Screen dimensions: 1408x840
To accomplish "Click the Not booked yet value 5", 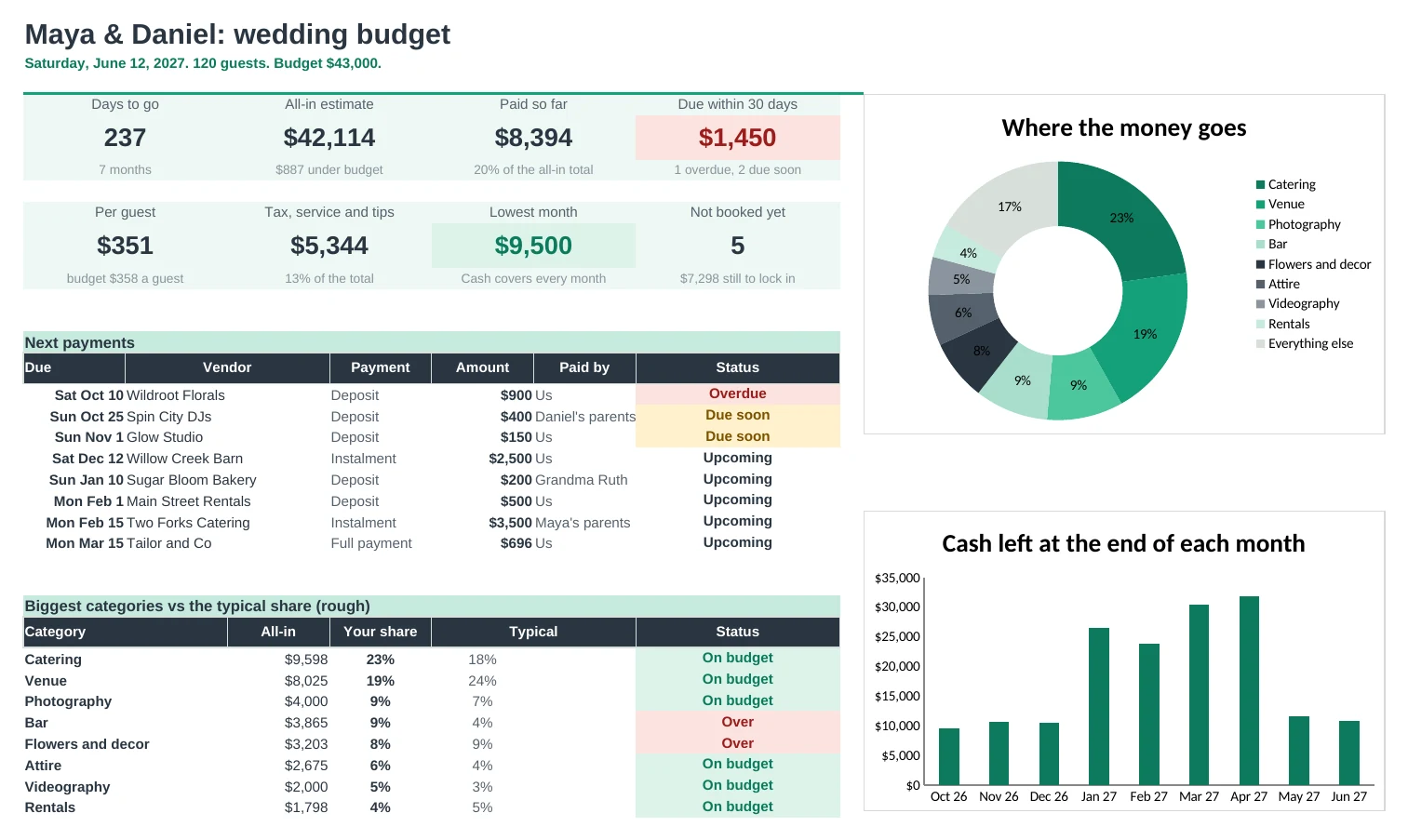I will 738,246.
